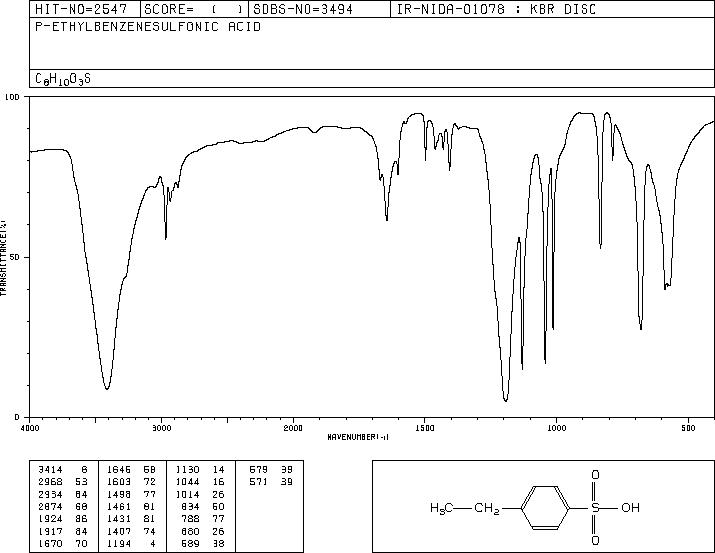Select the IR-NIDA-01078 : KBR DISC label
The image size is (715, 553).
[x=497, y=9]
